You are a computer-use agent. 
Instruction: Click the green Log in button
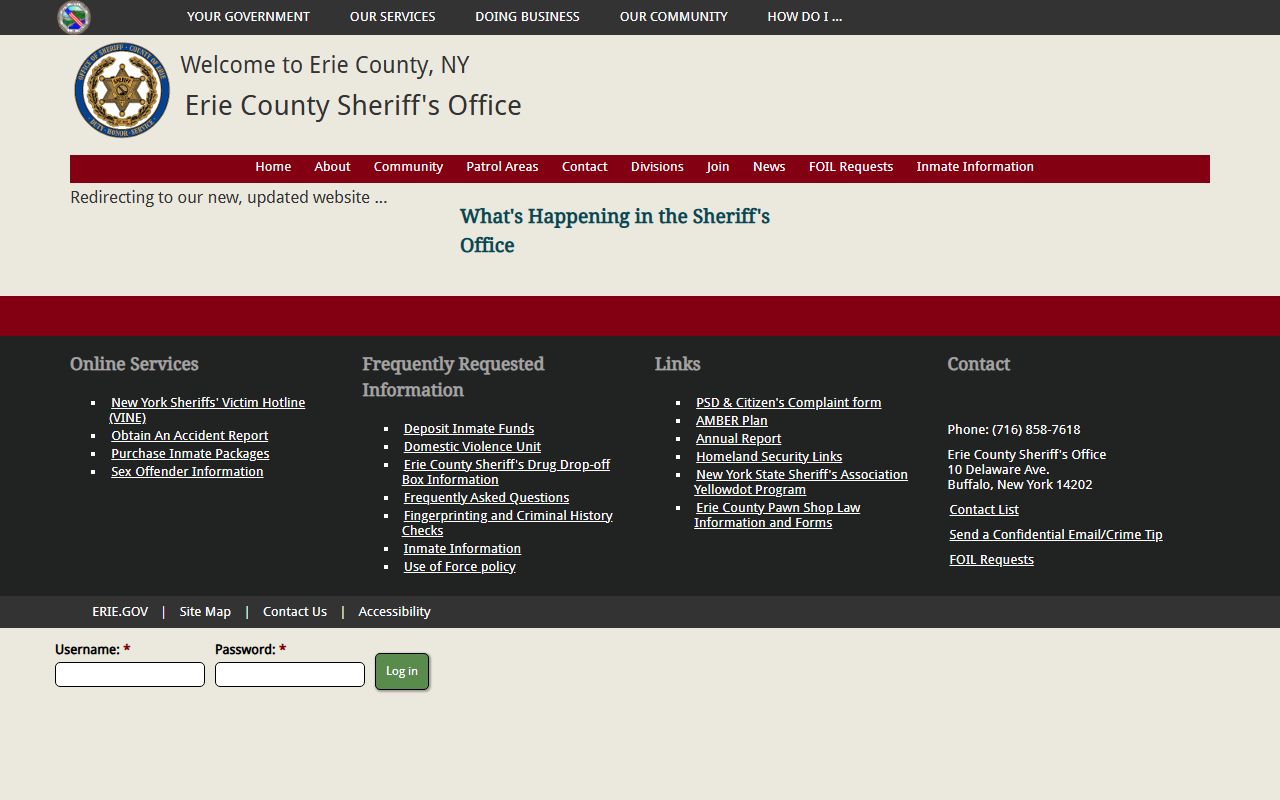point(402,671)
